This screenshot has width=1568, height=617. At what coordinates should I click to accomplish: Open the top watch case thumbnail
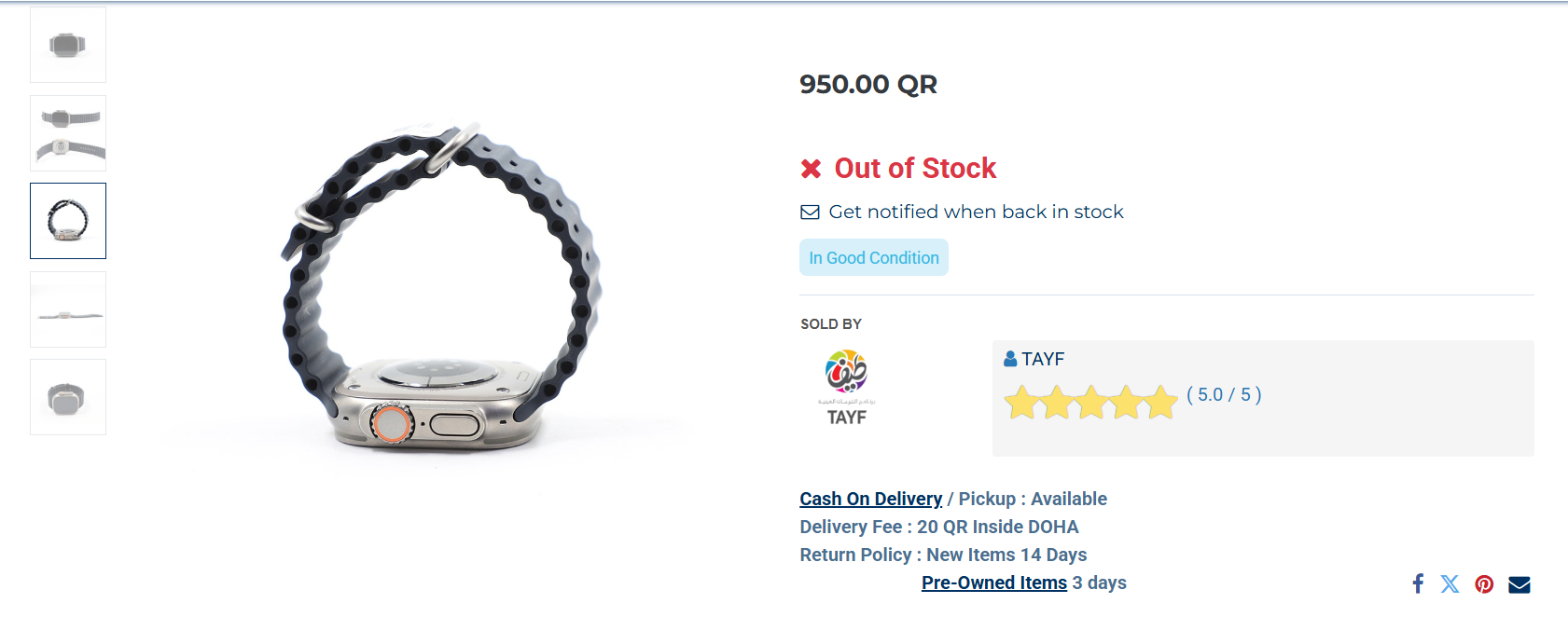point(67,44)
